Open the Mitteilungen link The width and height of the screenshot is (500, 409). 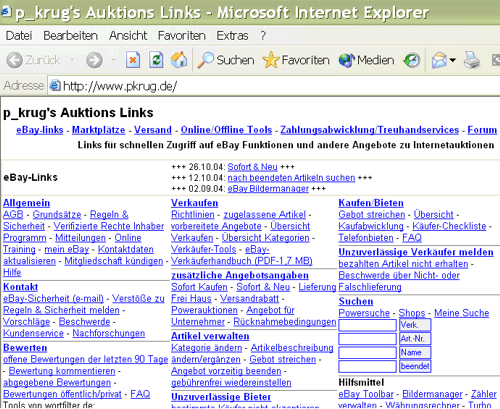[80, 238]
